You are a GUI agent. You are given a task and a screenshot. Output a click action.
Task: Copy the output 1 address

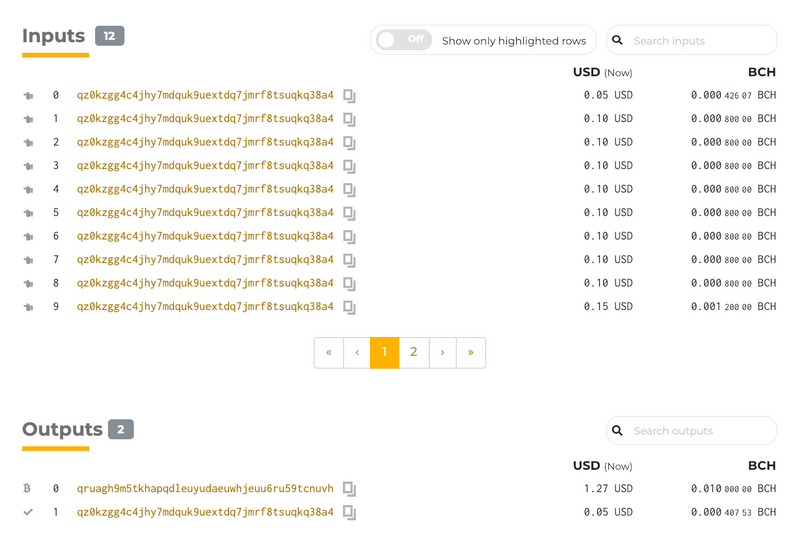[349, 513]
